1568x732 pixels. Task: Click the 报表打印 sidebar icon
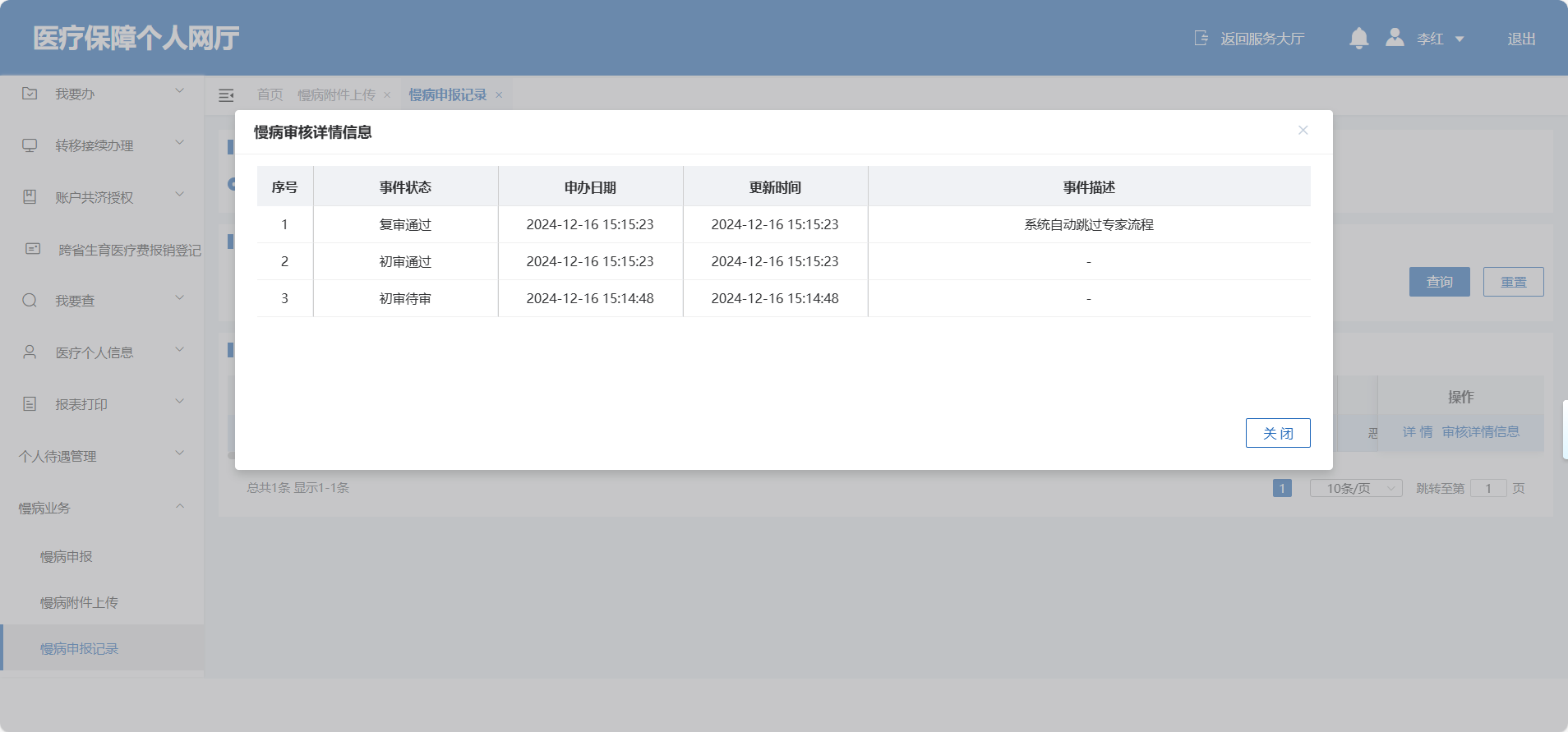click(30, 404)
